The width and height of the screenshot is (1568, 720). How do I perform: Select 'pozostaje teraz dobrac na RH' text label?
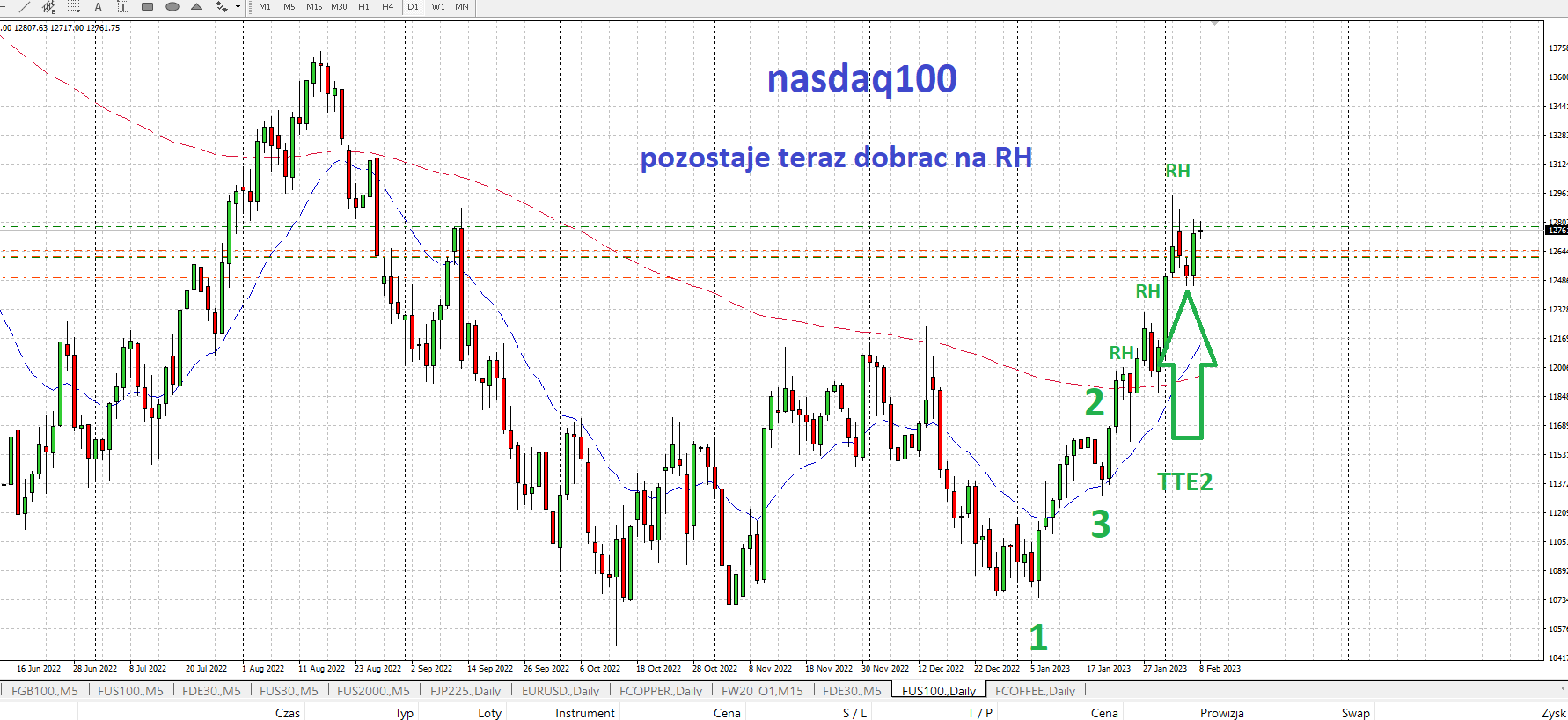point(836,158)
